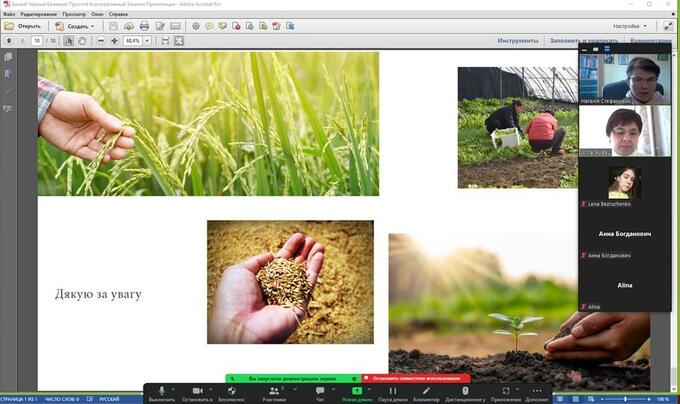Open the Файл menu

9,16
